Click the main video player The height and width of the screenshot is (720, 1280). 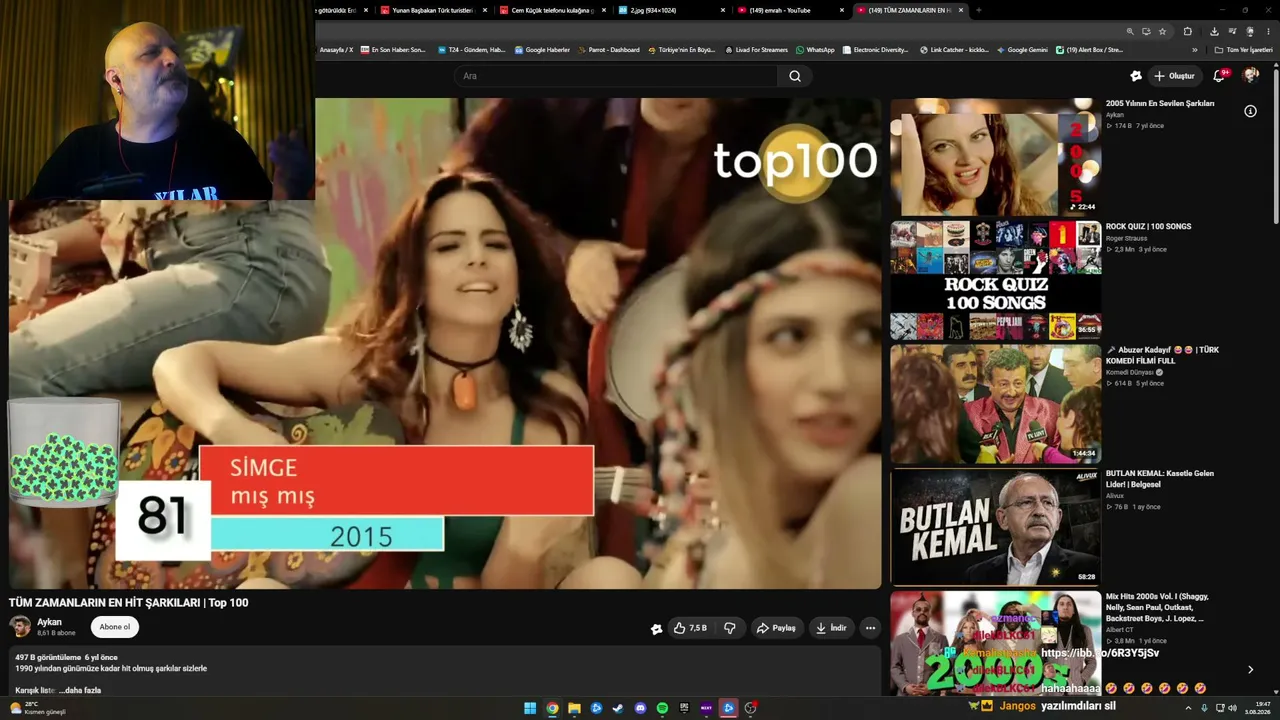click(x=445, y=343)
